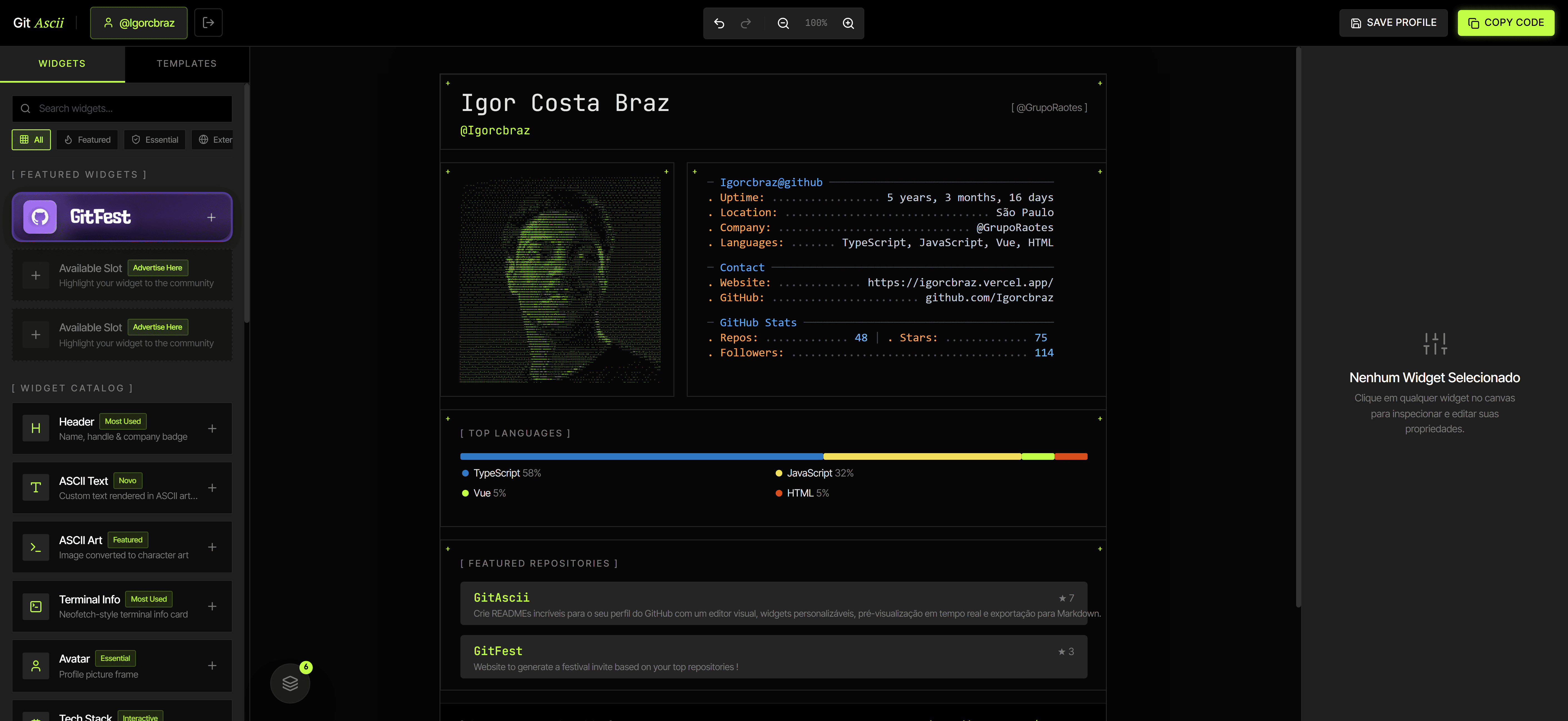Image resolution: width=1568 pixels, height=721 pixels.
Task: Add the GitFest featured widget via plus
Action: [x=211, y=218]
